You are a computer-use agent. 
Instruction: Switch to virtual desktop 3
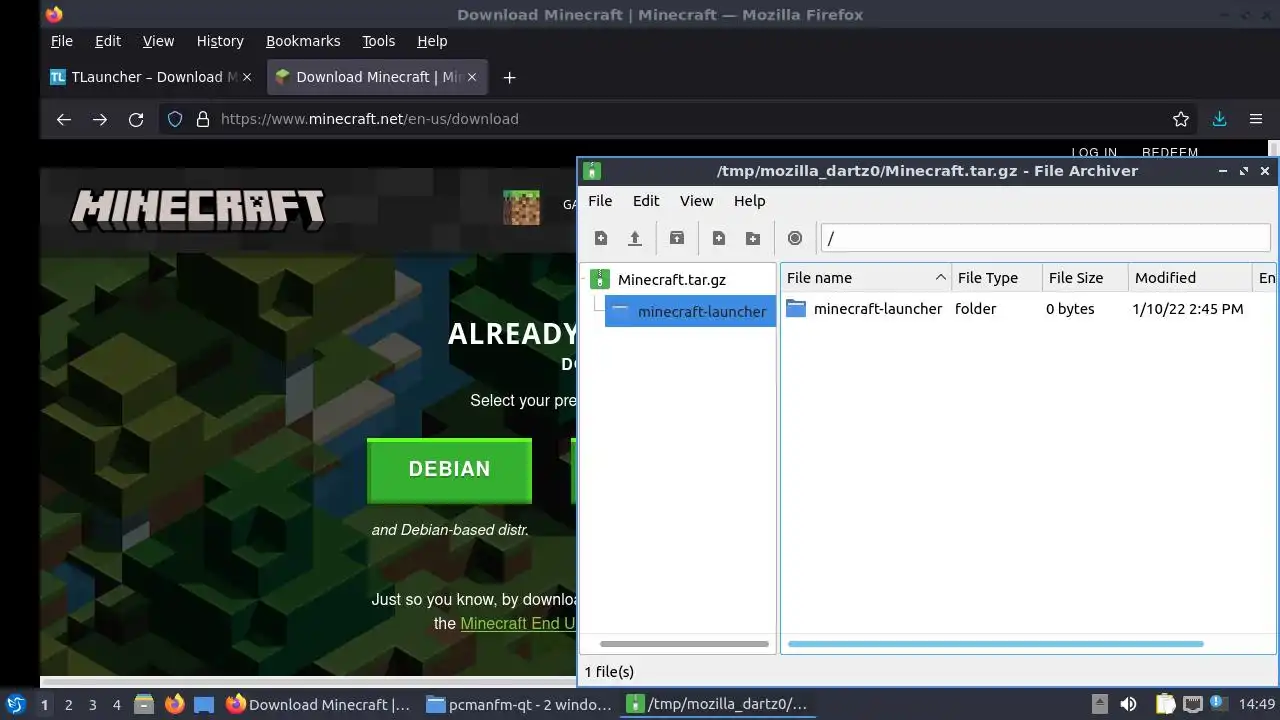92,705
